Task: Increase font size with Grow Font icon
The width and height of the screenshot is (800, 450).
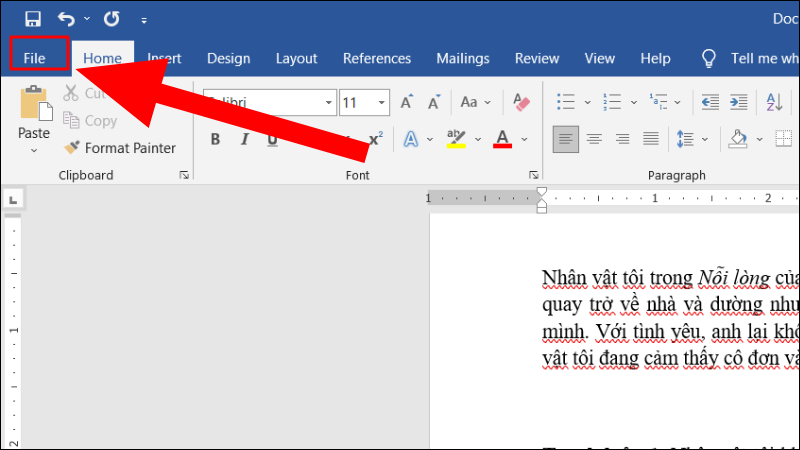Action: (407, 102)
